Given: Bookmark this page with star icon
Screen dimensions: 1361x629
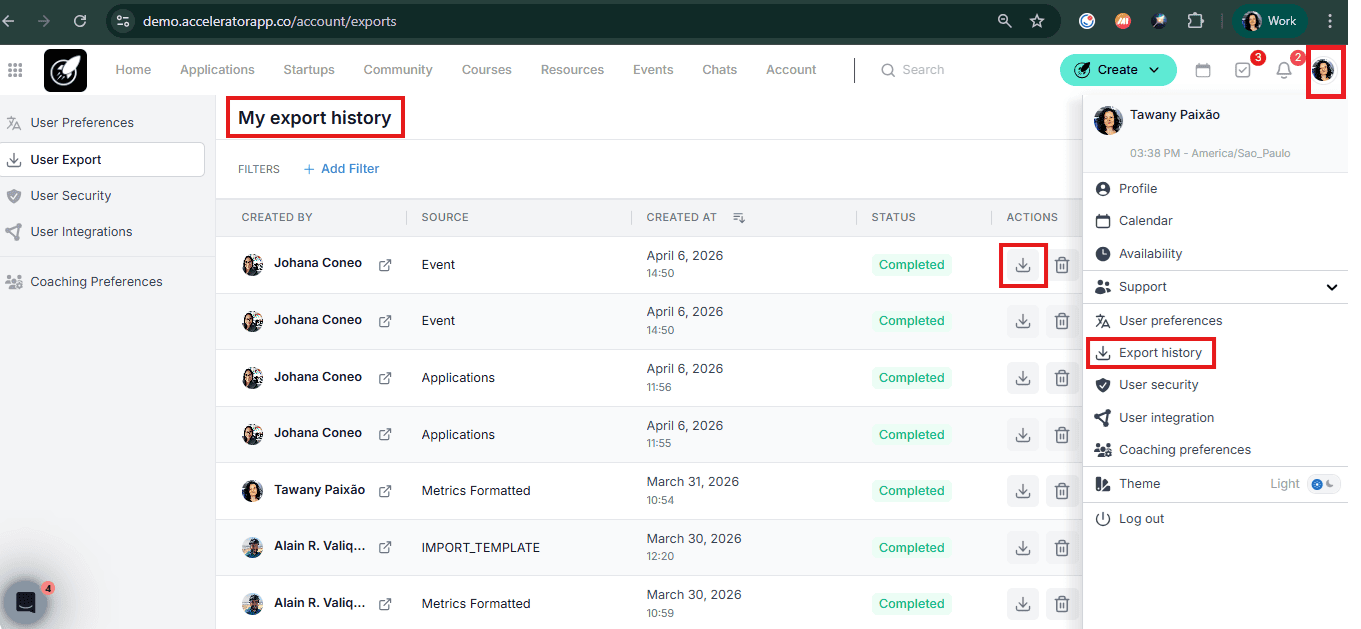Looking at the screenshot, I should (1037, 21).
